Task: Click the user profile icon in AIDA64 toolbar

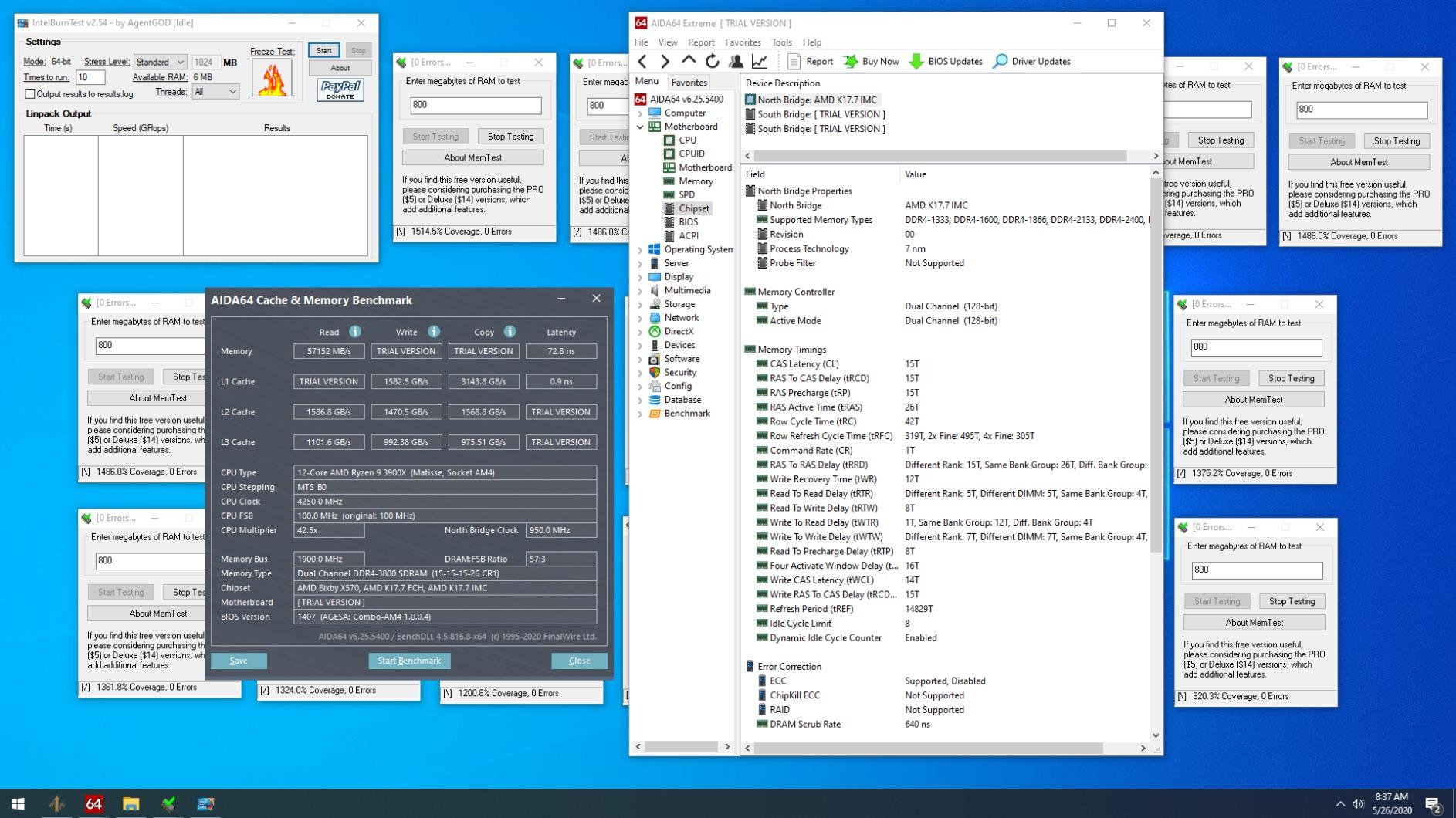Action: 736,62
